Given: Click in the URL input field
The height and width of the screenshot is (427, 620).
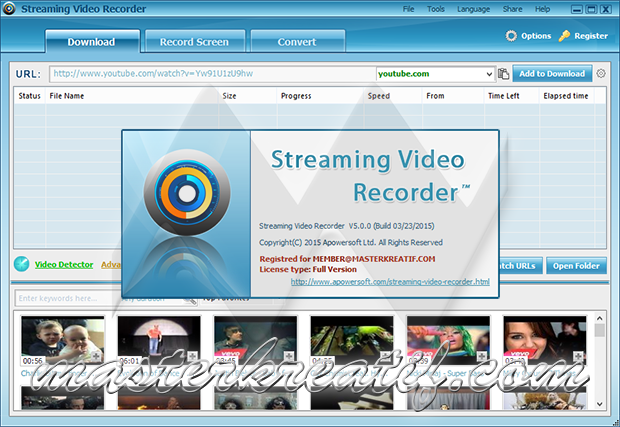Looking at the screenshot, I should [x=212, y=74].
